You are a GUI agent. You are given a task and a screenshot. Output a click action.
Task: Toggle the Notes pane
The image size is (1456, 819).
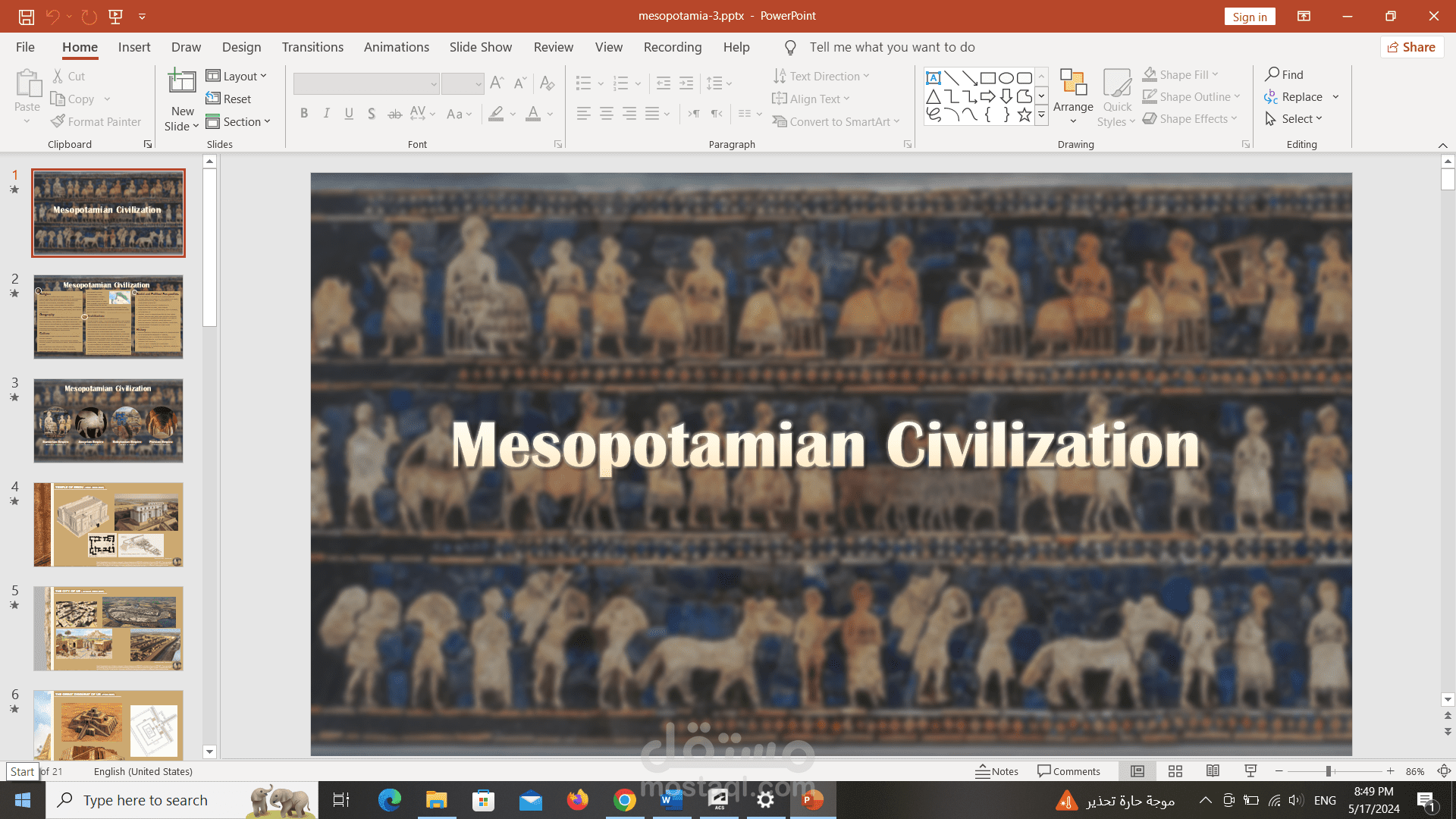pos(996,771)
